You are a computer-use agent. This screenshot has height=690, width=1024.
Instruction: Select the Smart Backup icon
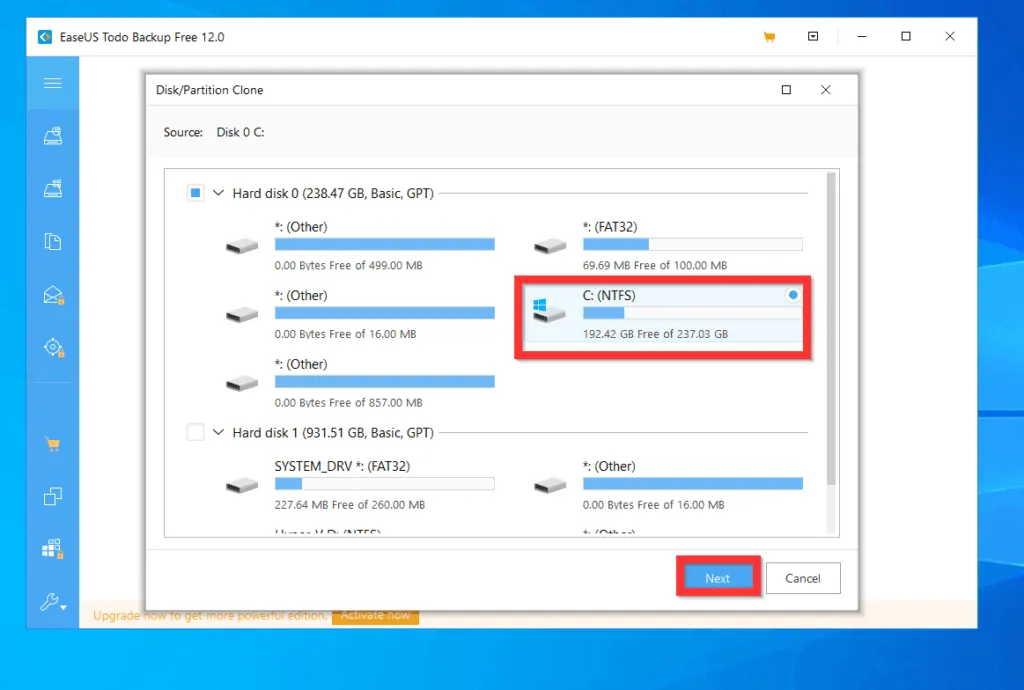coord(52,344)
